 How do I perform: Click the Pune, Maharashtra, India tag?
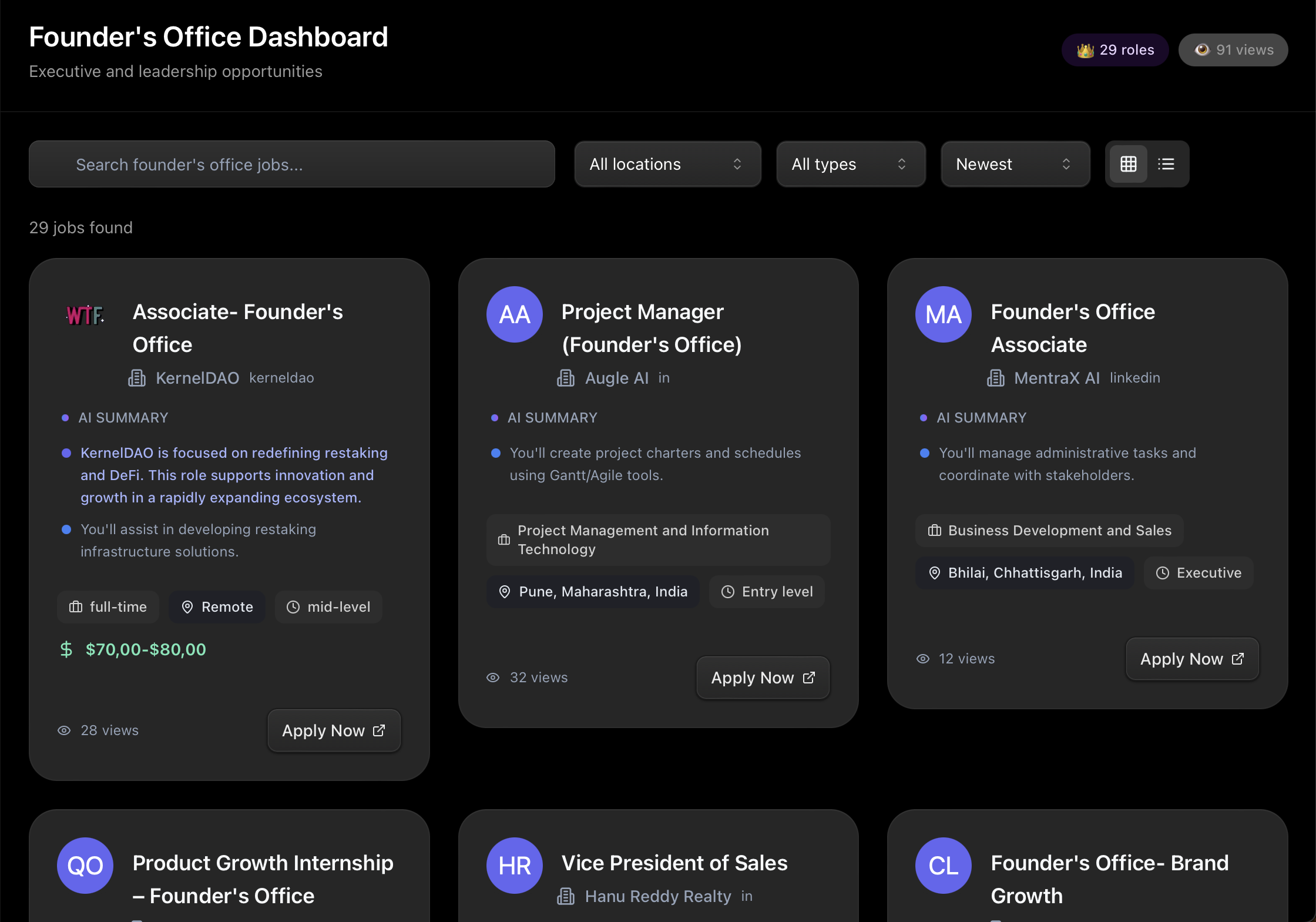point(593,592)
